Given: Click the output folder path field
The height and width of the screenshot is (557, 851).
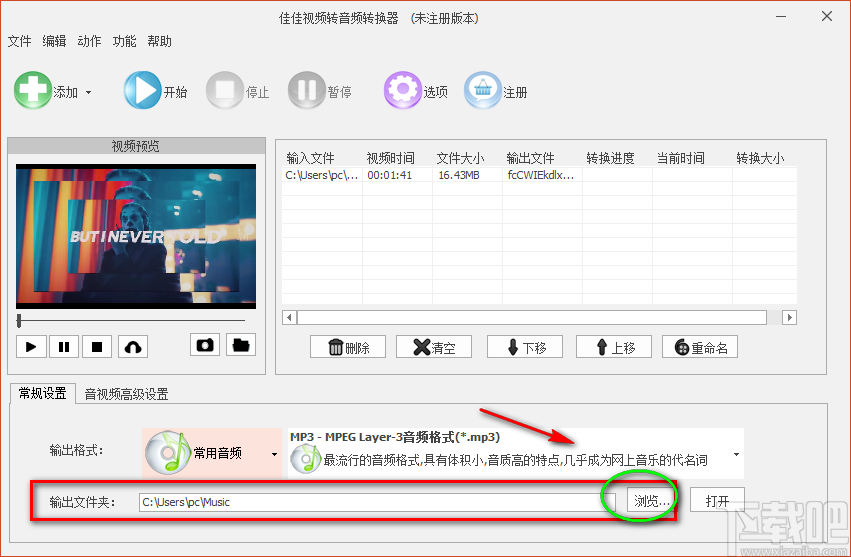Looking at the screenshot, I should coord(377,502).
